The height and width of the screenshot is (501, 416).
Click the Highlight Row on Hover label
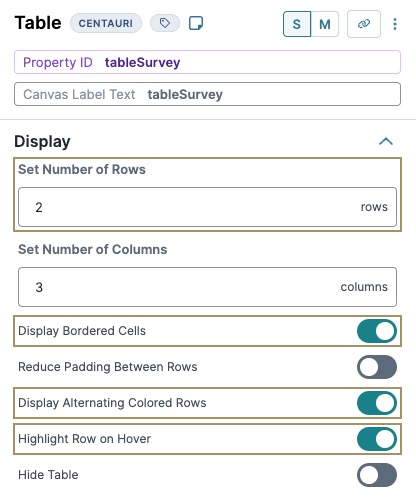[84, 439]
